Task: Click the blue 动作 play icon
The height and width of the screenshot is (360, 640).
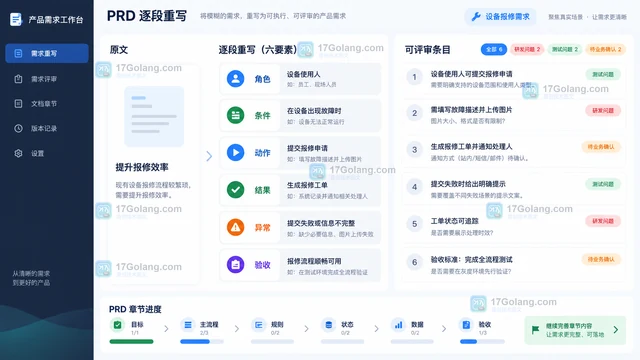Action: 236,153
